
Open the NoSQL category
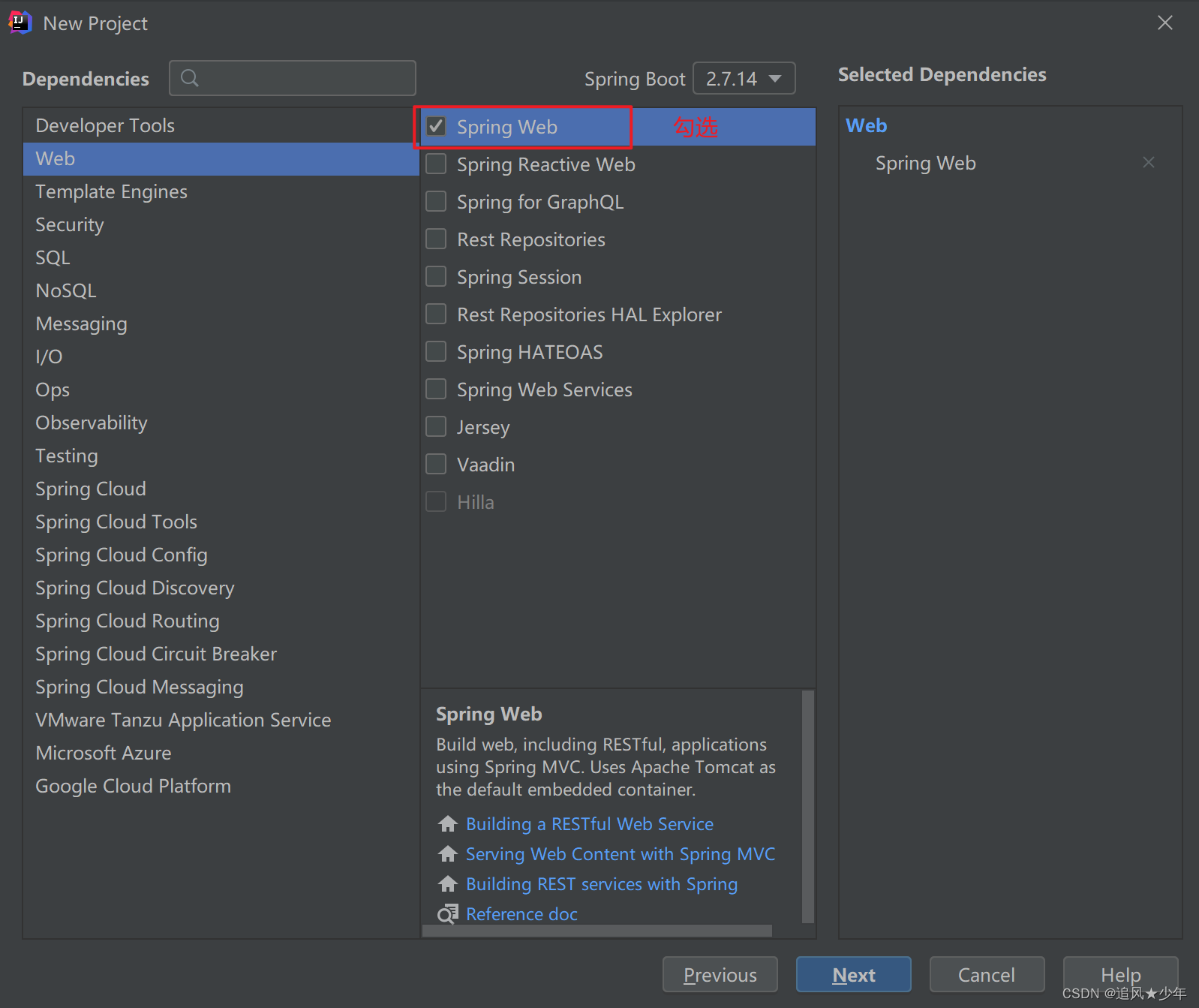point(221,290)
